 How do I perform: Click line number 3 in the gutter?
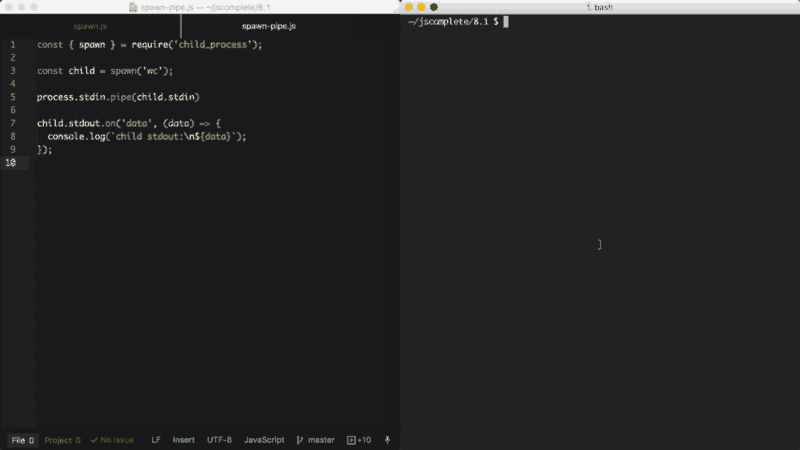pos(13,71)
